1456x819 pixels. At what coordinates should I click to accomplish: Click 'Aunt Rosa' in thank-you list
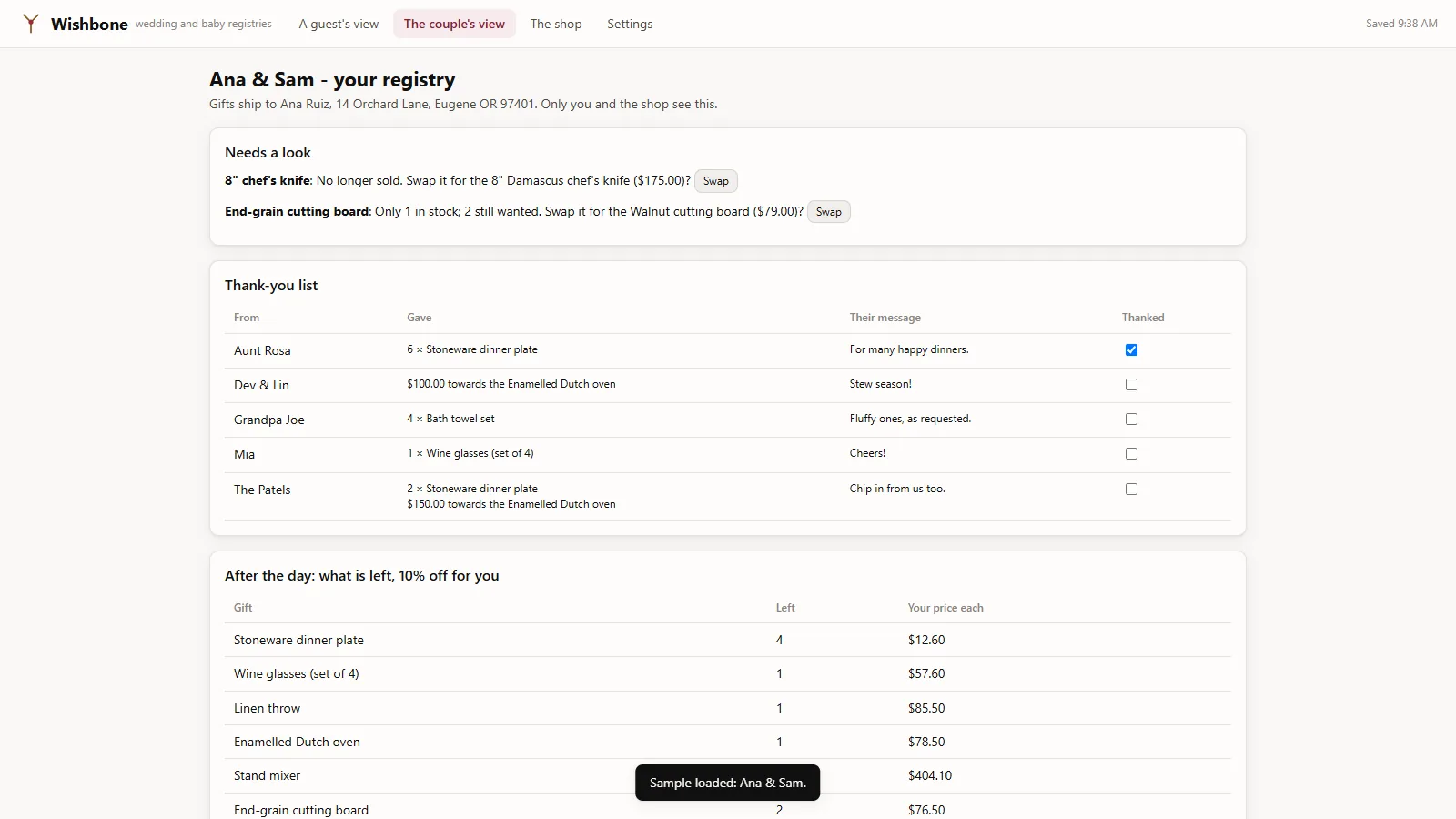pos(262,350)
